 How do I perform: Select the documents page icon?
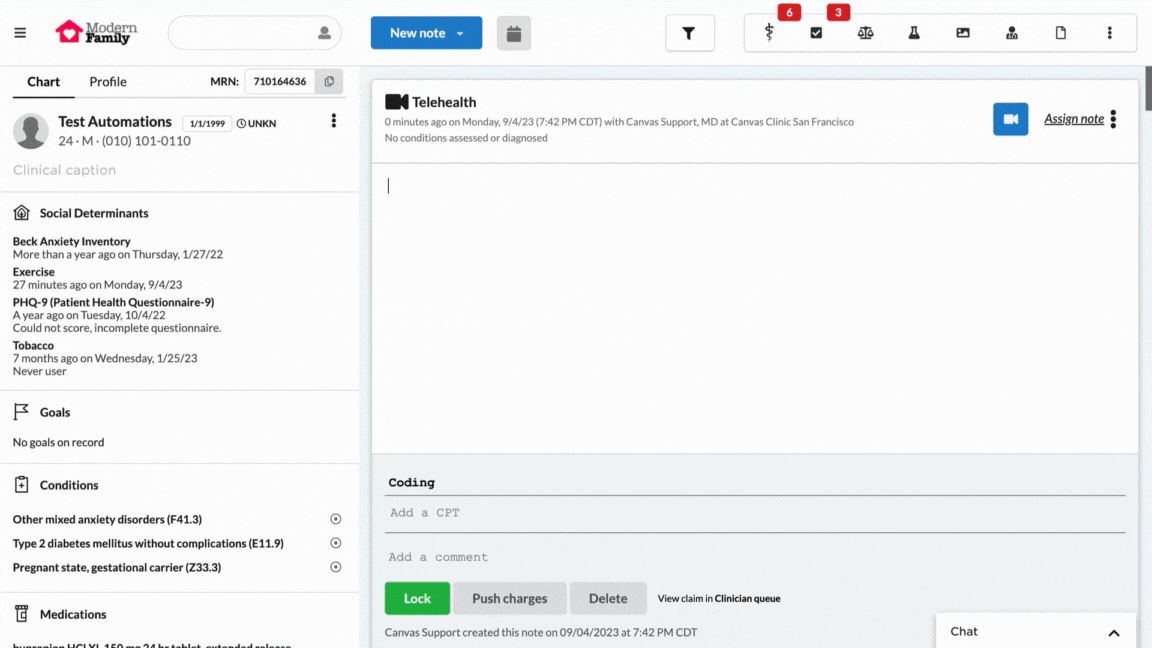click(x=1061, y=32)
